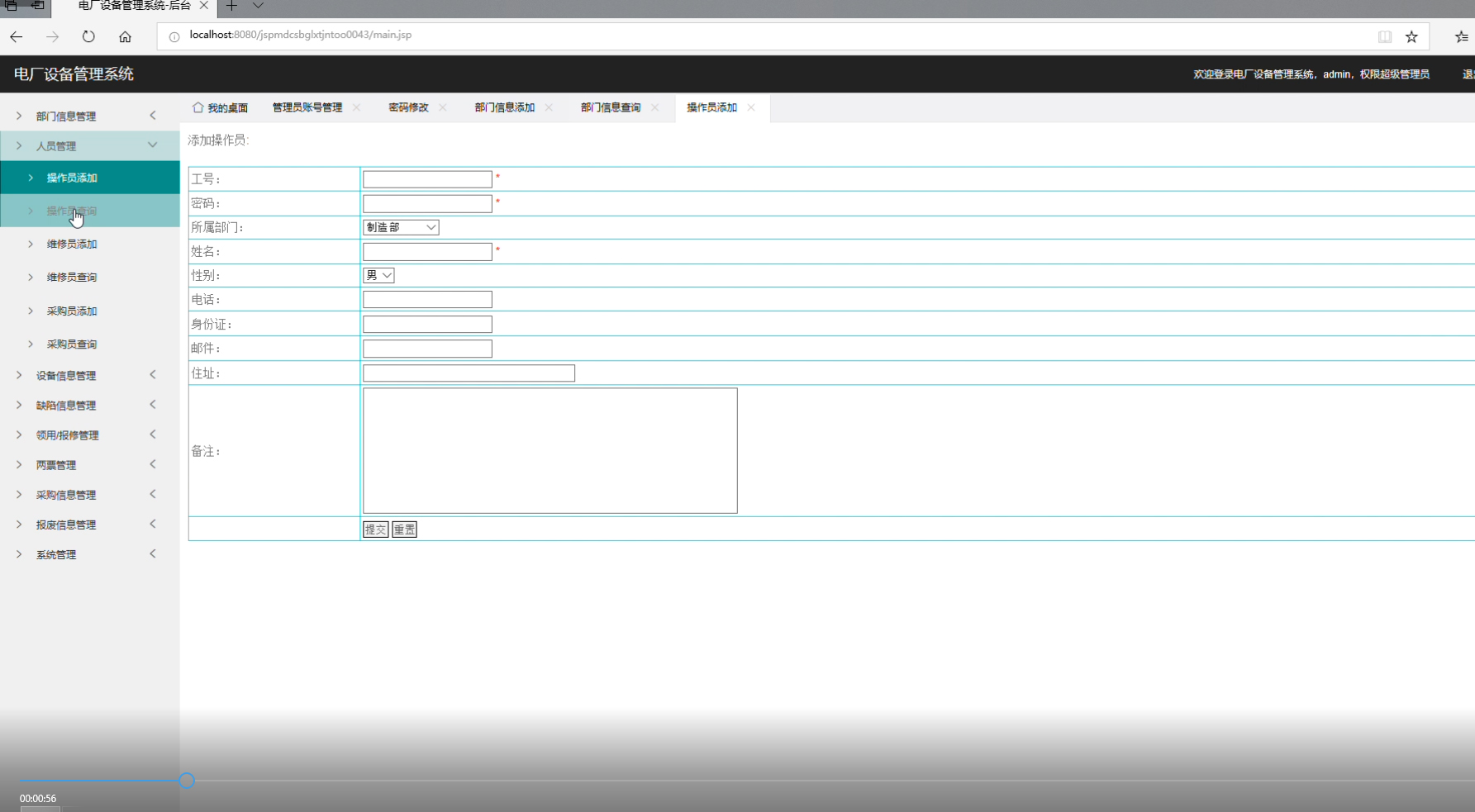
Task: Click the browser address bar URL
Action: [300, 35]
